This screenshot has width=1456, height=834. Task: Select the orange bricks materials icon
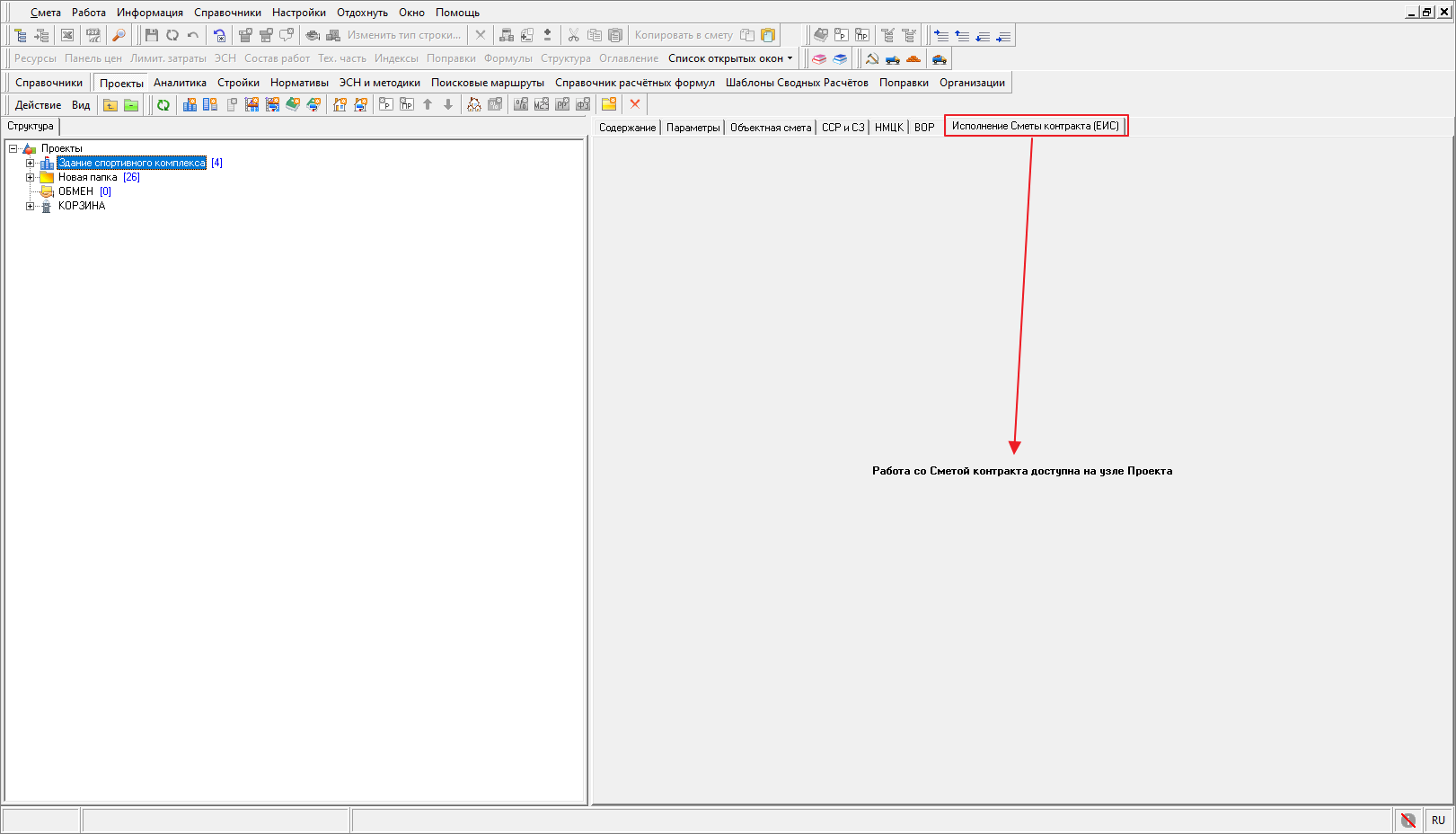point(913,58)
